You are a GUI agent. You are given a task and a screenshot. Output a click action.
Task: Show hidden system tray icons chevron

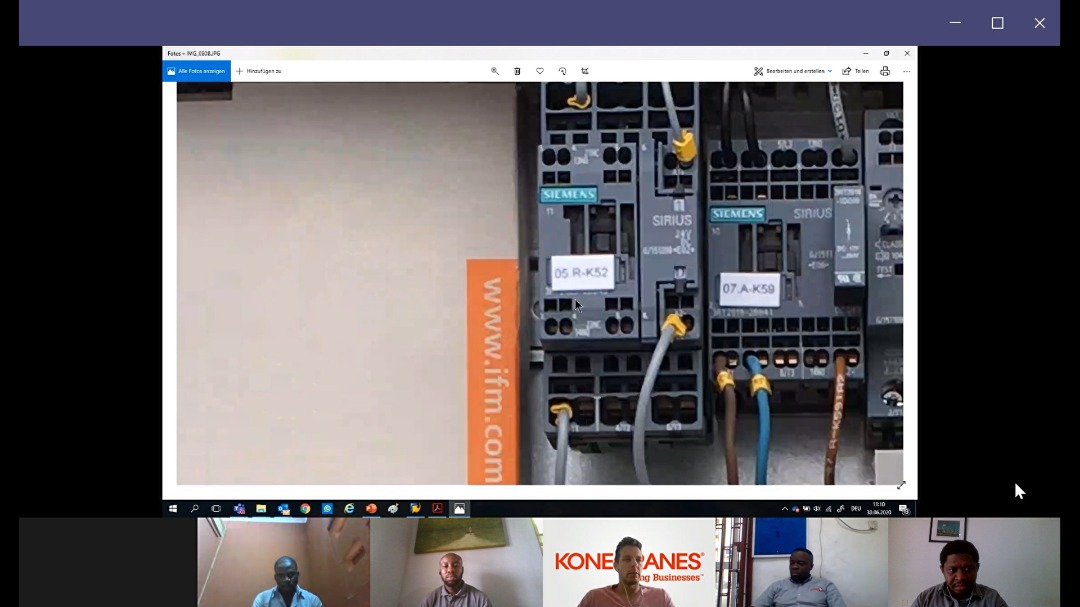tap(785, 509)
